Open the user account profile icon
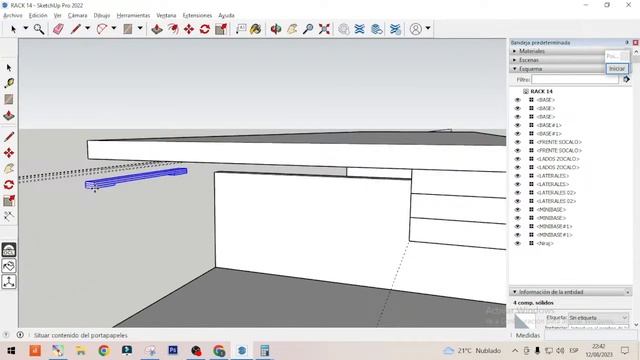Viewport: 640px width, 360px height. coord(416,29)
